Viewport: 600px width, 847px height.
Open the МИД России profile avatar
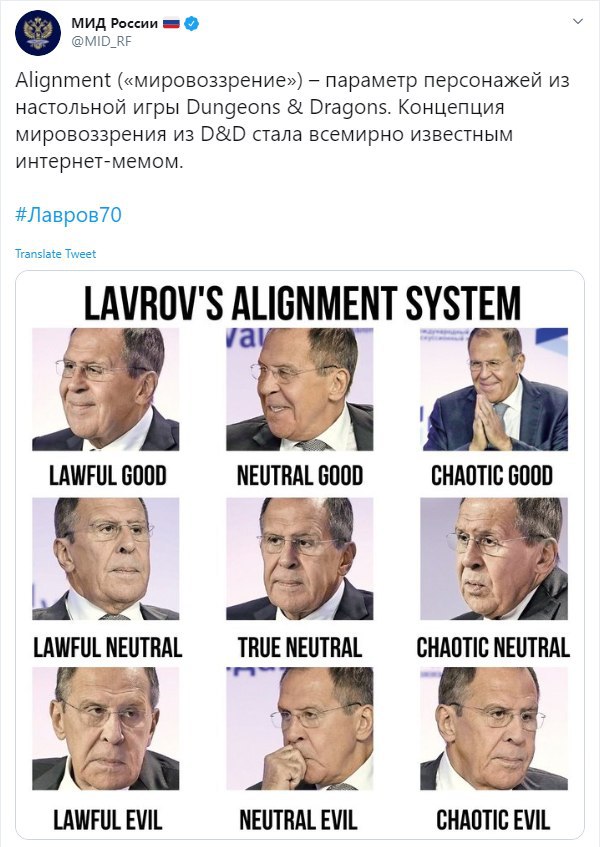click(x=38, y=32)
